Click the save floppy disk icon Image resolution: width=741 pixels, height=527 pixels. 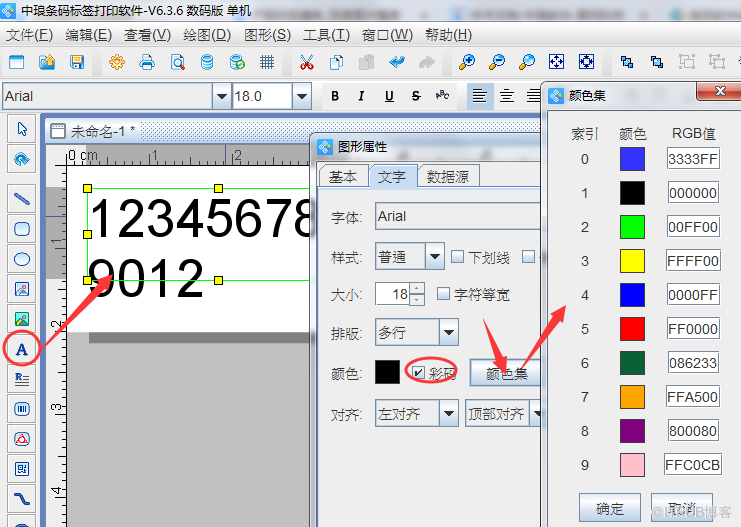click(x=77, y=62)
